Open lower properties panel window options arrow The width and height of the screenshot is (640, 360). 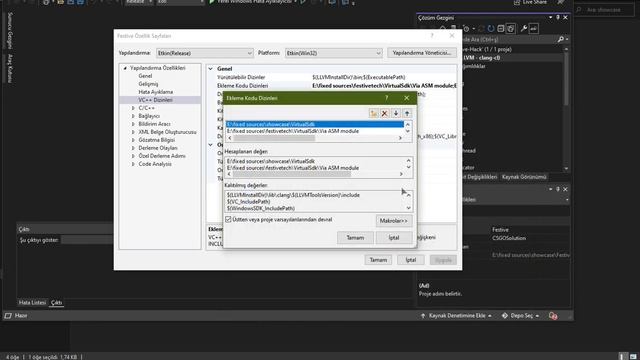[551, 189]
